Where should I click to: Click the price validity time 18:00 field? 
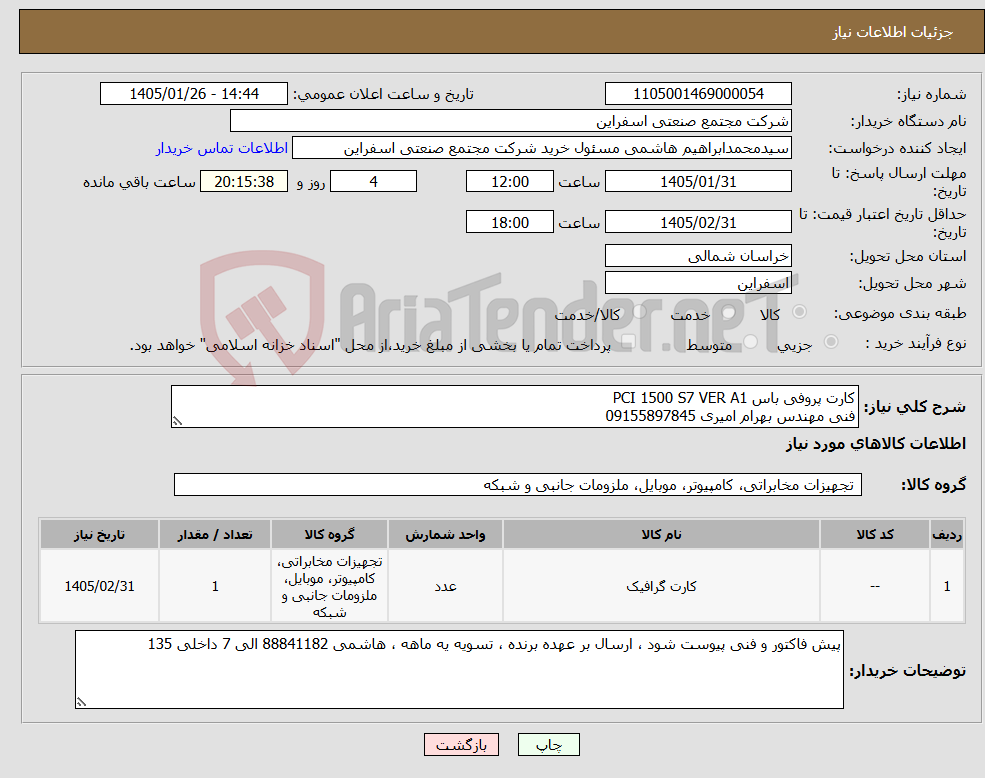click(x=509, y=222)
